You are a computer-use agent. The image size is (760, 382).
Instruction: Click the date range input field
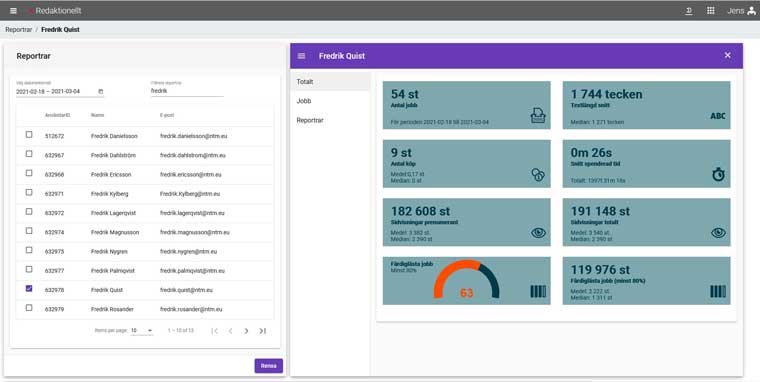[x=60, y=91]
